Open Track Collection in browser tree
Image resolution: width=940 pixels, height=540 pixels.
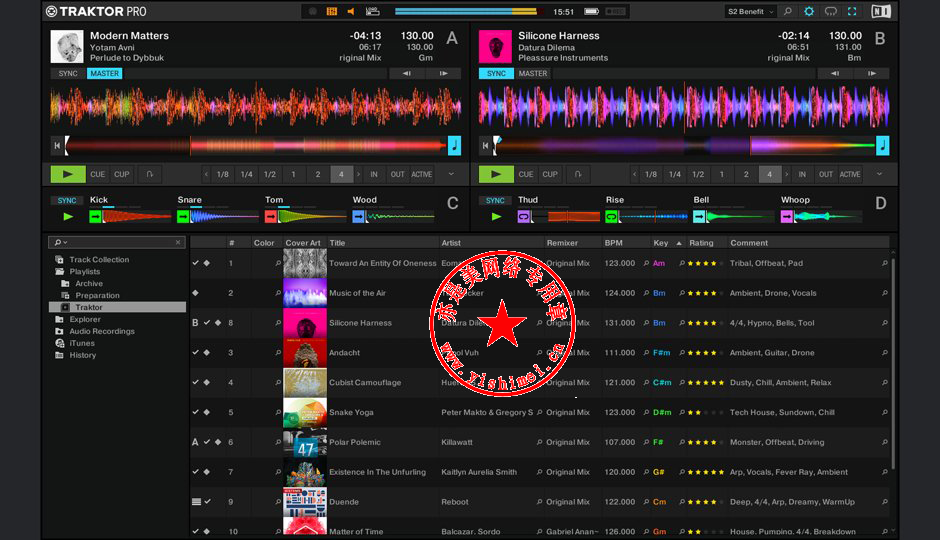coord(99,260)
